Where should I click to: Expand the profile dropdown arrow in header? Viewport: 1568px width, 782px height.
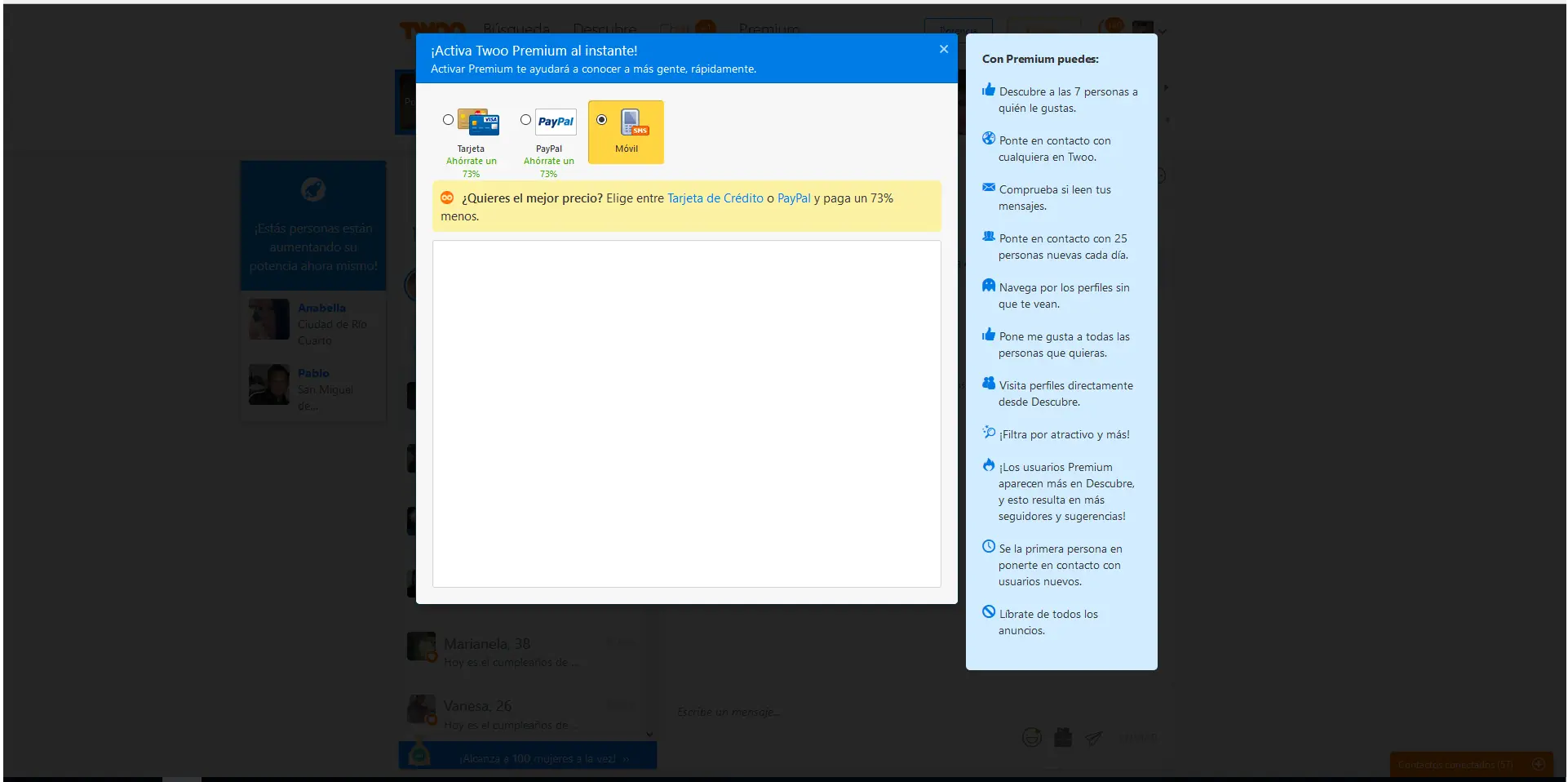point(1163,32)
